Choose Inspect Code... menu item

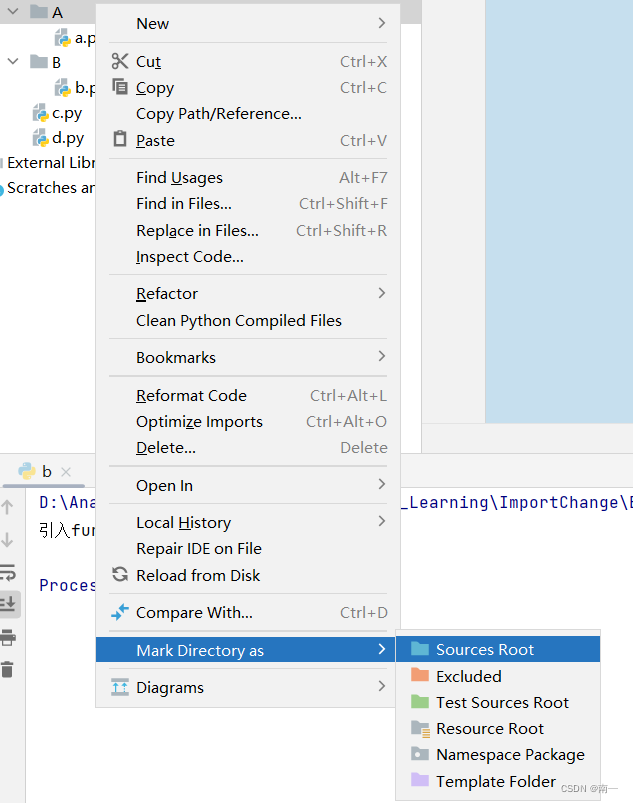coord(248,257)
